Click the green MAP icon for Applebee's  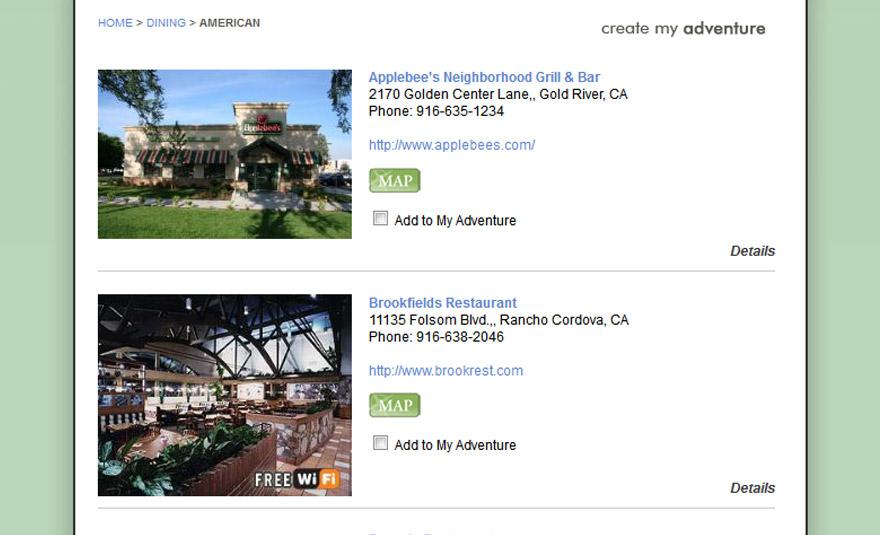[395, 181]
